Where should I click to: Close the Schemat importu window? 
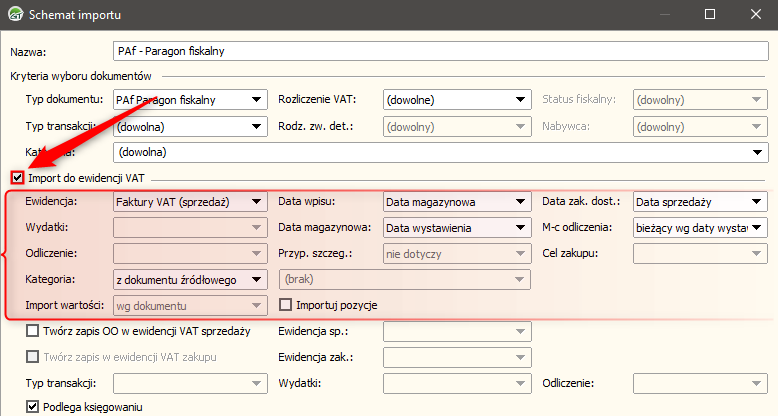point(755,15)
